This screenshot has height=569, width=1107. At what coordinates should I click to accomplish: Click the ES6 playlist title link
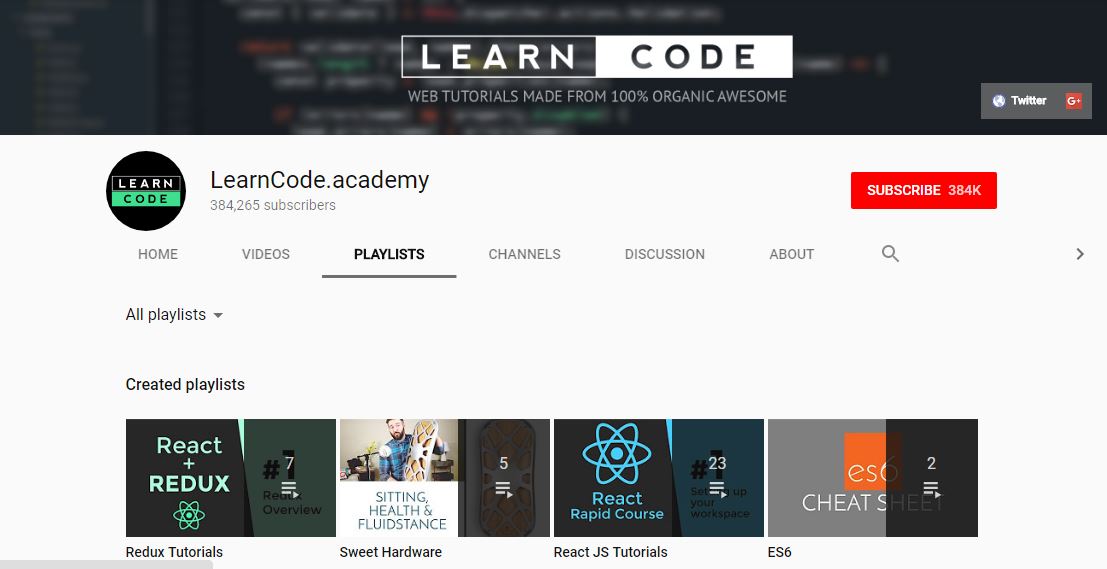[779, 552]
